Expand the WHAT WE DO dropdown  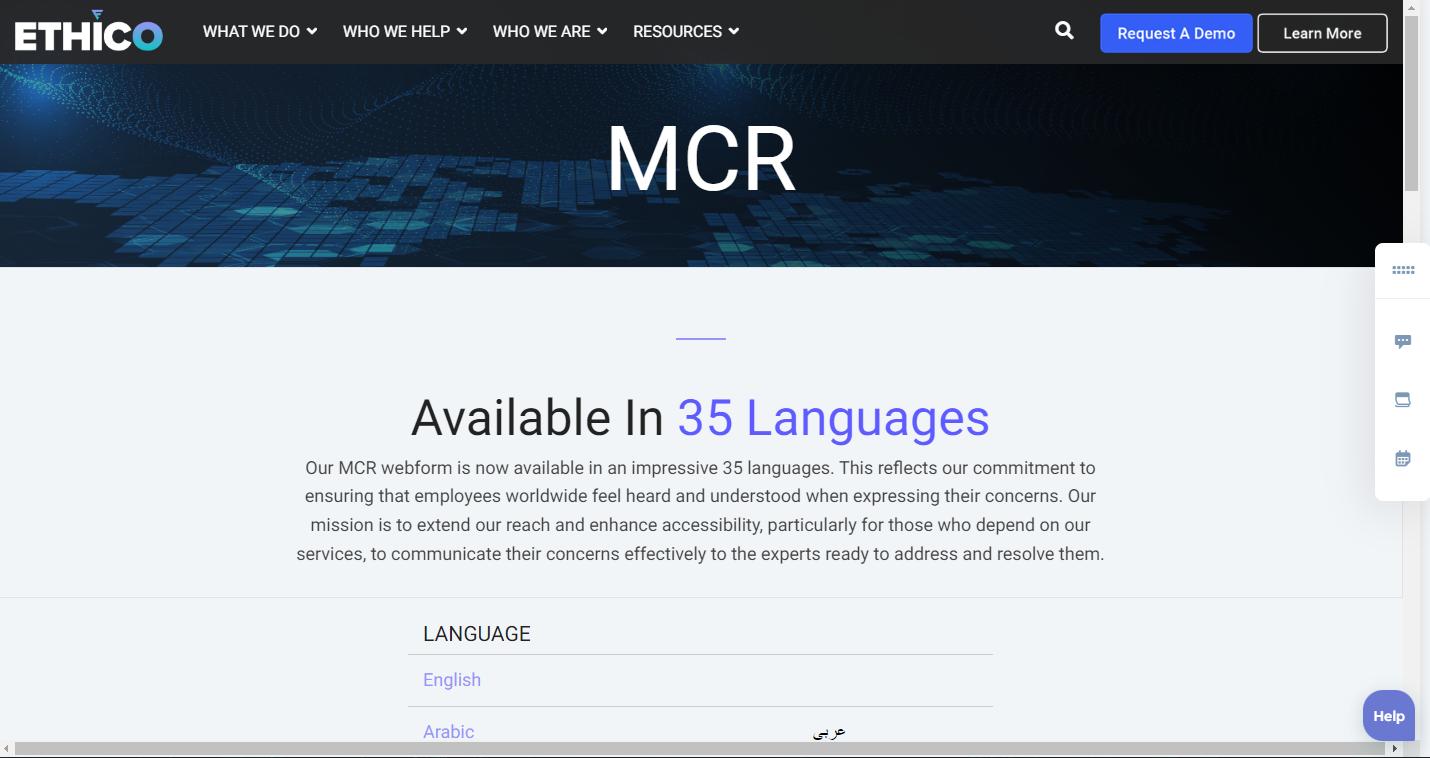(x=259, y=31)
